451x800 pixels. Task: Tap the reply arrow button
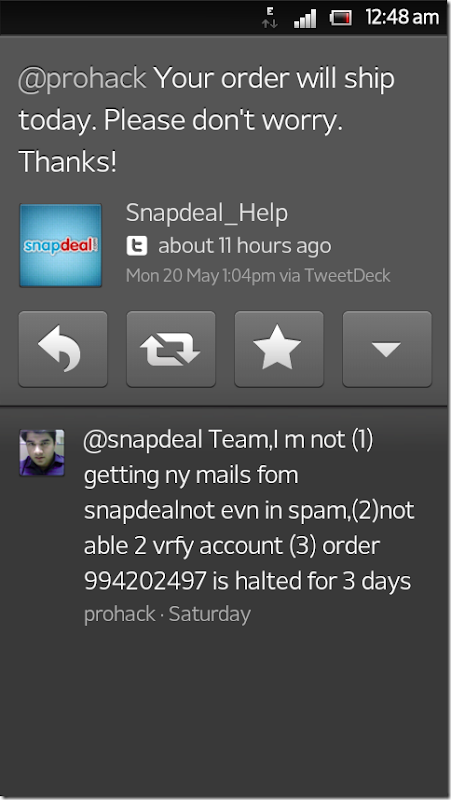(x=63, y=349)
